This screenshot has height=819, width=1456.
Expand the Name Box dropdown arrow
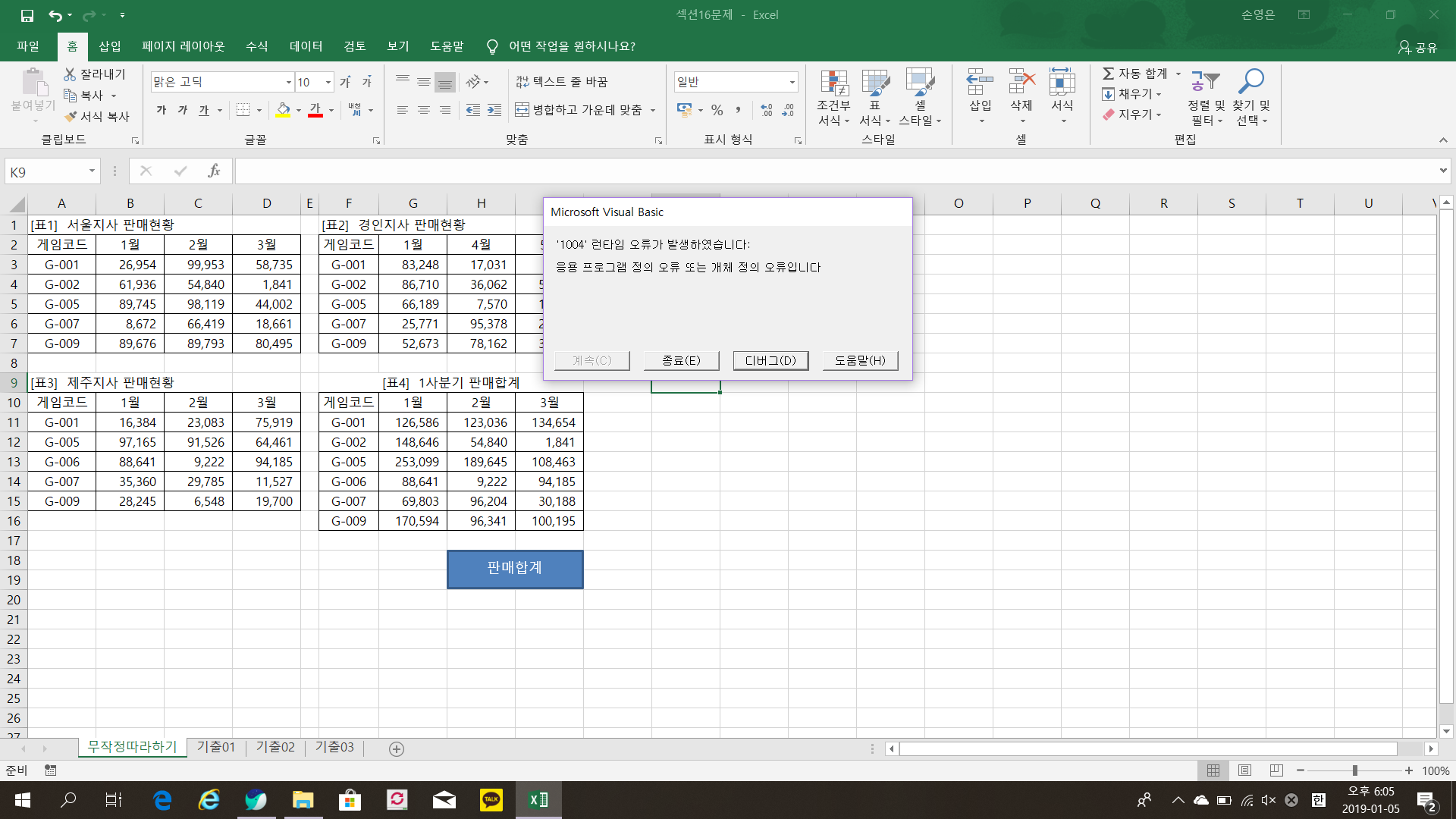(x=92, y=171)
